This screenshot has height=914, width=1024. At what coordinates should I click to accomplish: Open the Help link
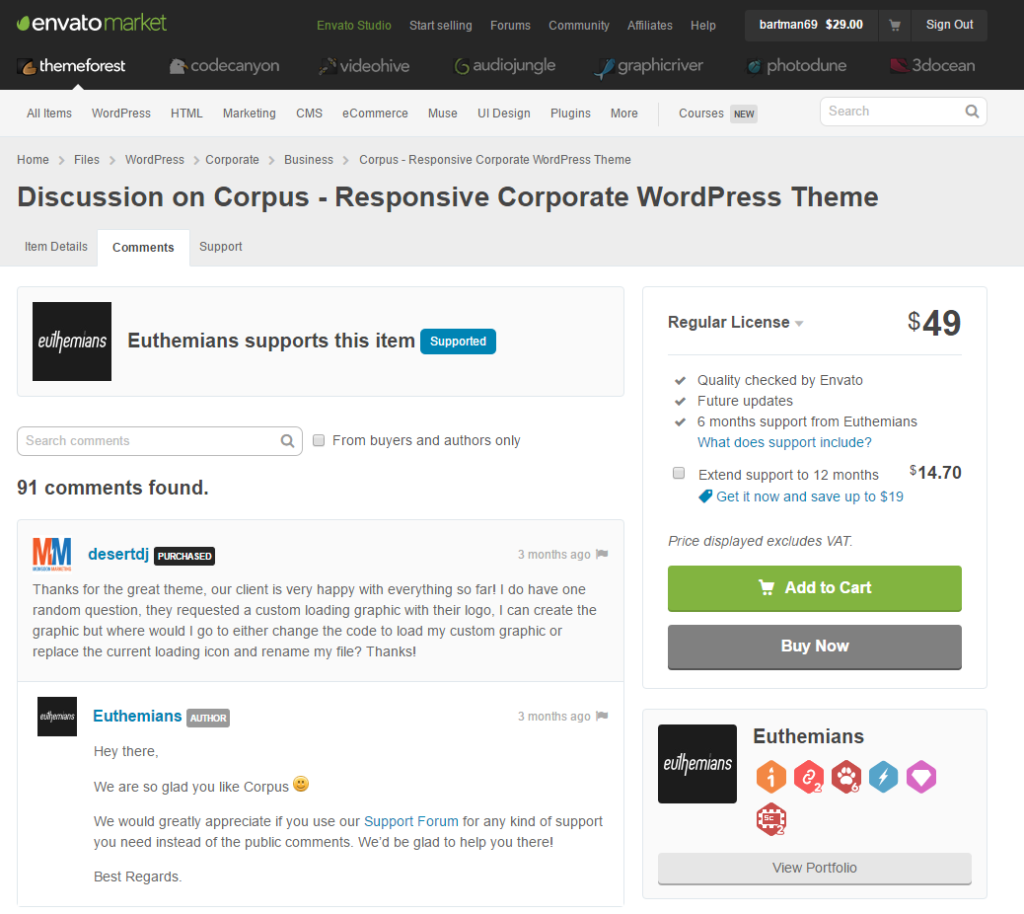click(x=703, y=25)
